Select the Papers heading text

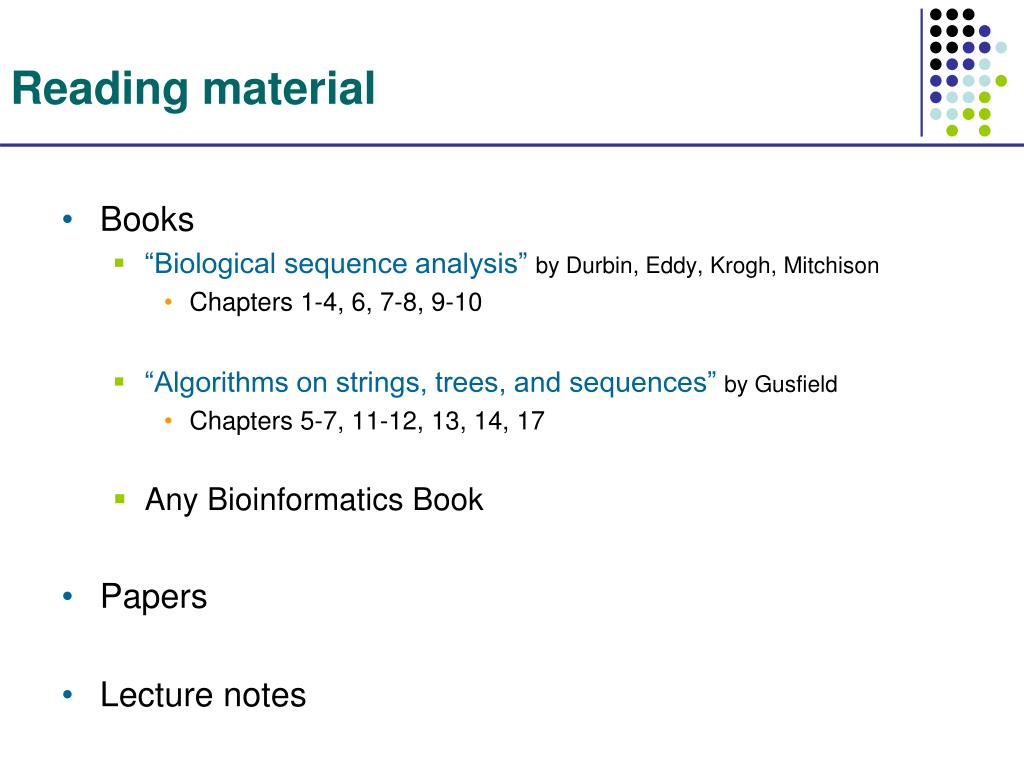(x=153, y=597)
